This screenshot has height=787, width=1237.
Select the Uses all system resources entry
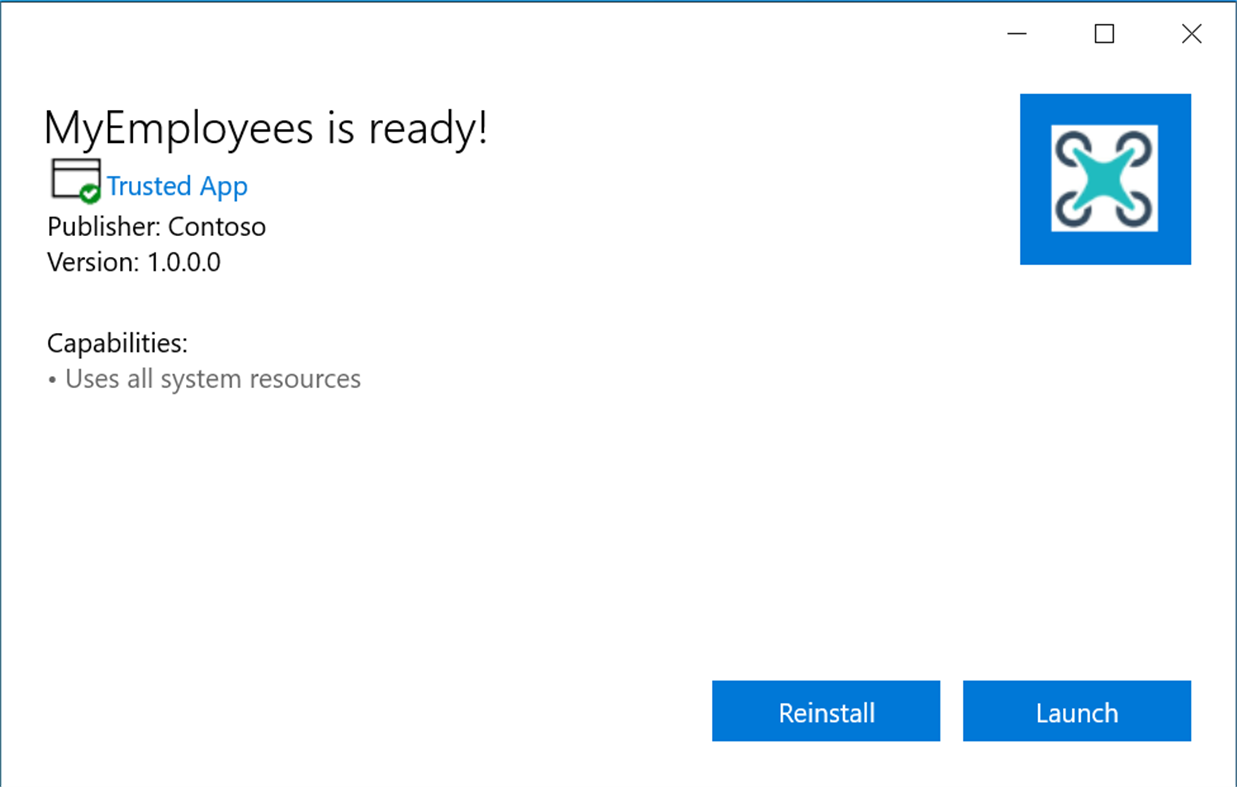[x=213, y=379]
